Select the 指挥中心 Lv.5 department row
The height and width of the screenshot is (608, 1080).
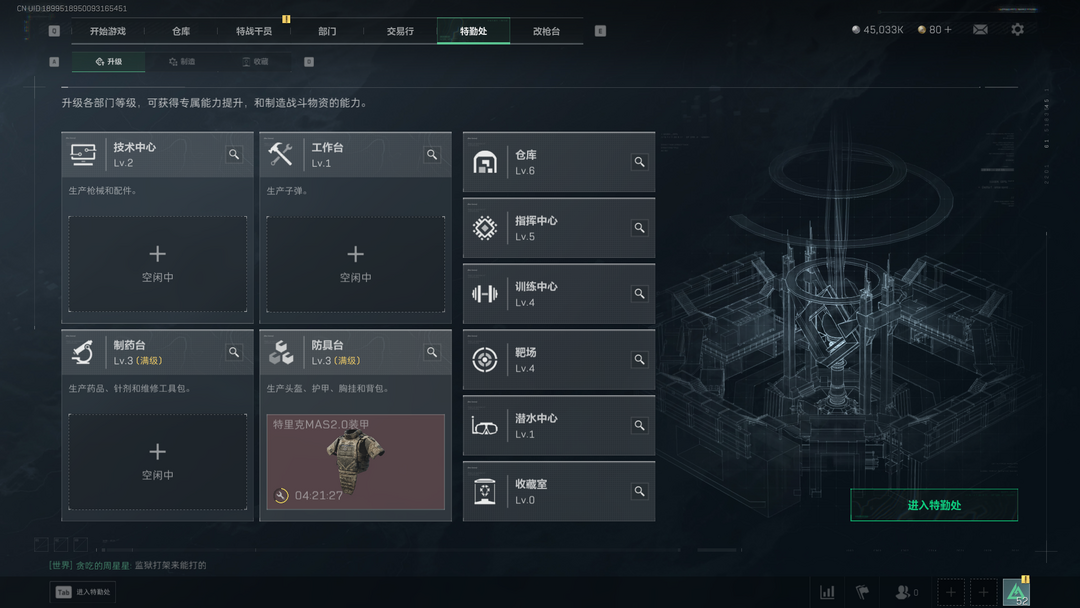point(559,228)
